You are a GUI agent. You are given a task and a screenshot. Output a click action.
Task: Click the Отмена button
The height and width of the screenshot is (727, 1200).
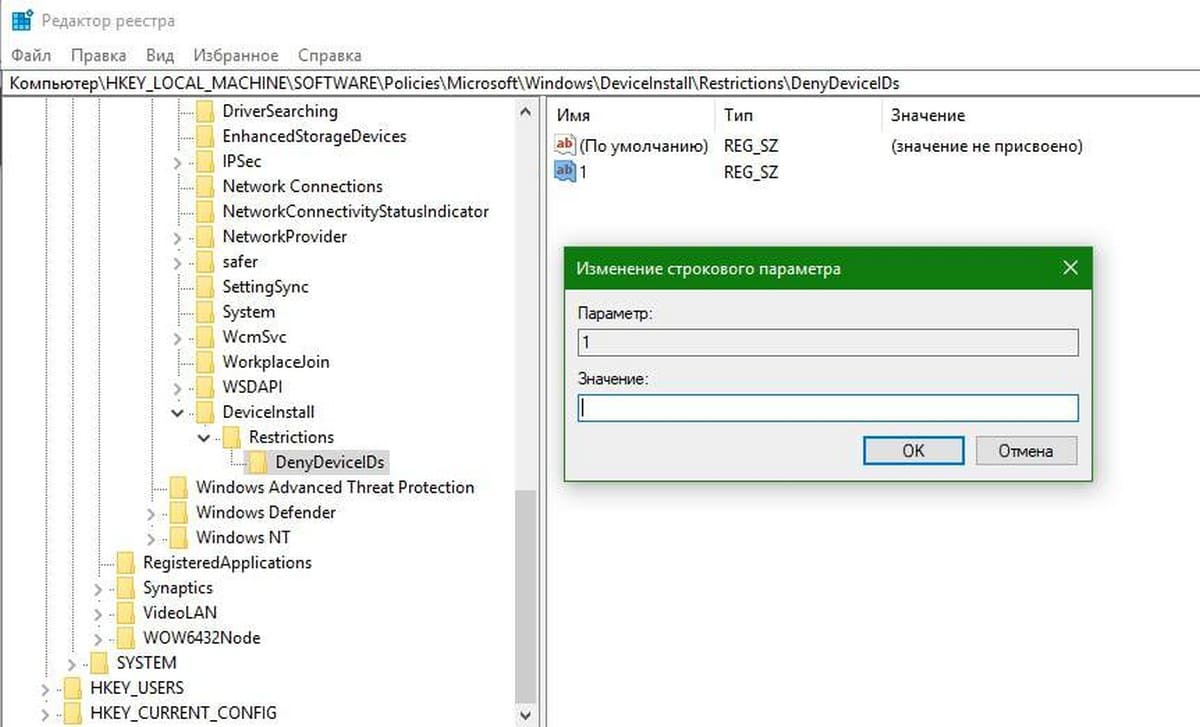point(1026,451)
